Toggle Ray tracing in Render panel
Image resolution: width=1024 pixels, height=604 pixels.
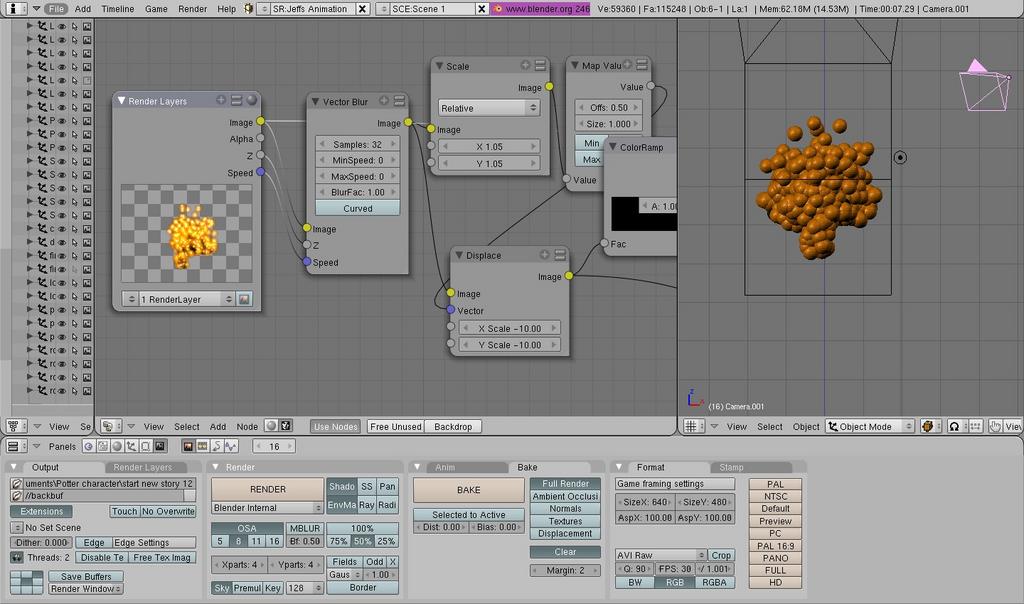[366, 505]
